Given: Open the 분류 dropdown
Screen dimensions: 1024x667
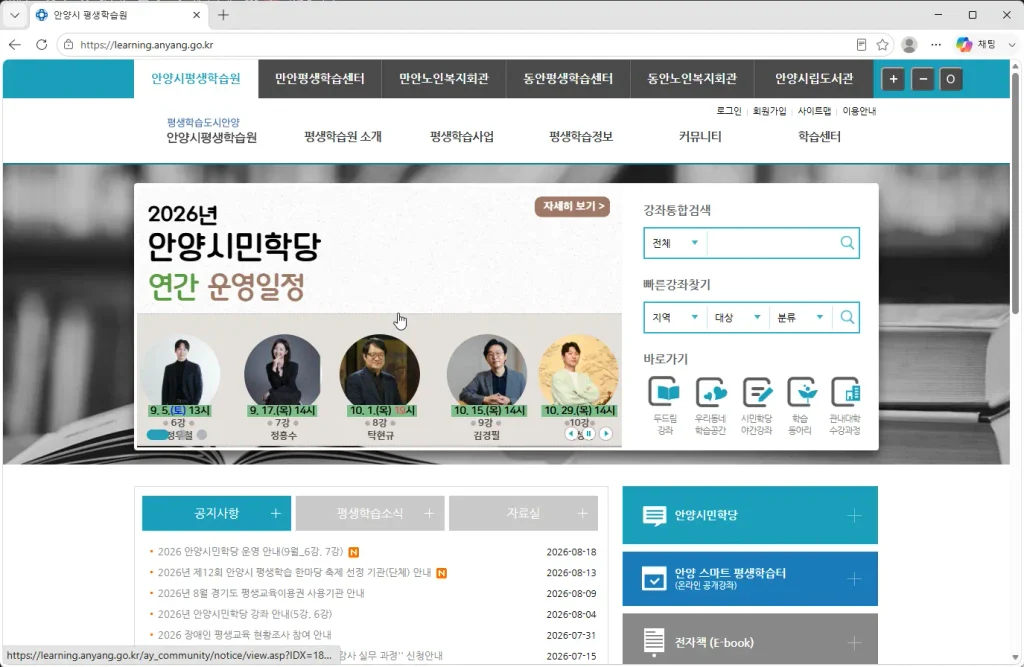Looking at the screenshot, I should click(801, 317).
